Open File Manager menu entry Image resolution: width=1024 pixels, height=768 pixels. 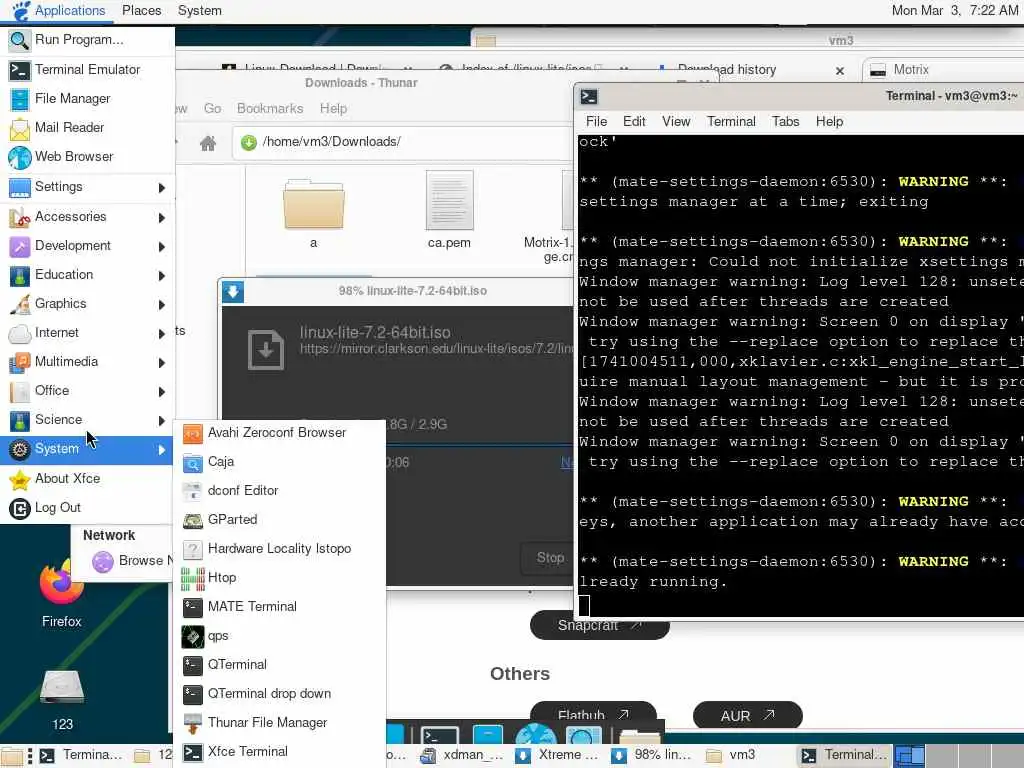click(x=88, y=99)
